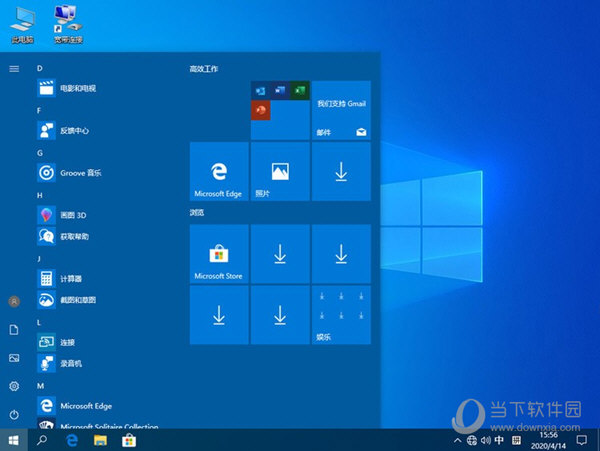This screenshot has width=600, height=451.
Task: Click the letter H section header
Action: (x=40, y=195)
